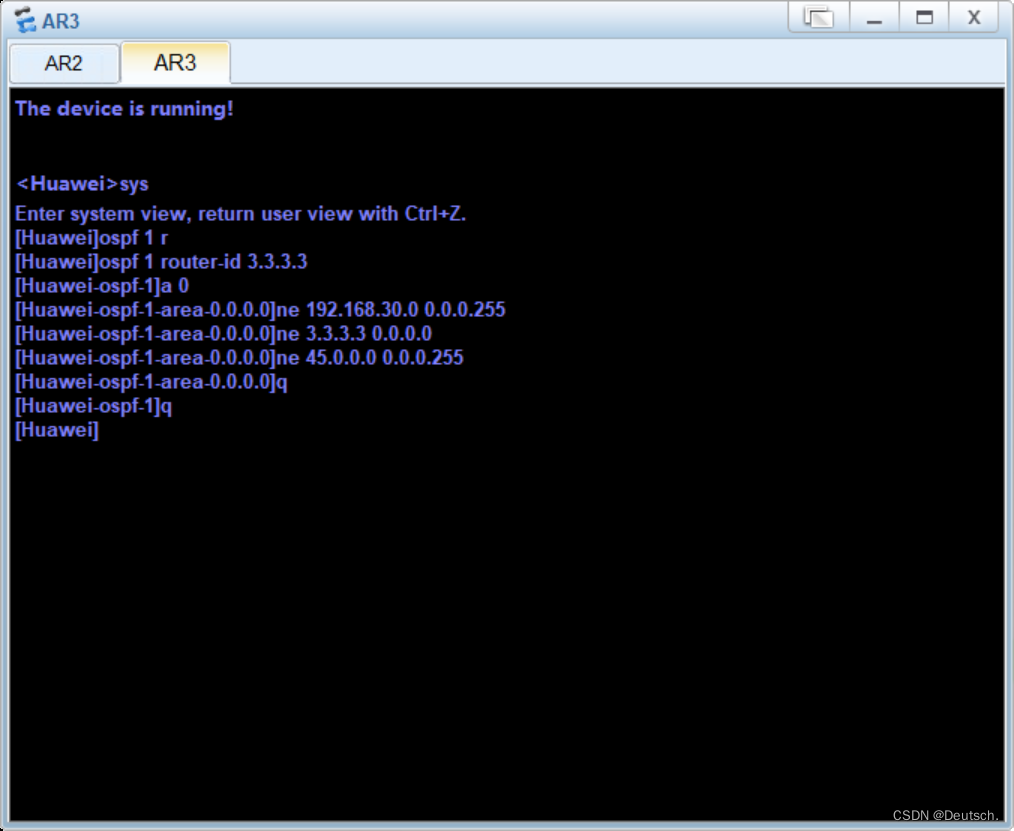Viewport: 1014px width, 831px height.
Task: Click the last [Huawei] command prompt line
Action: [57, 430]
